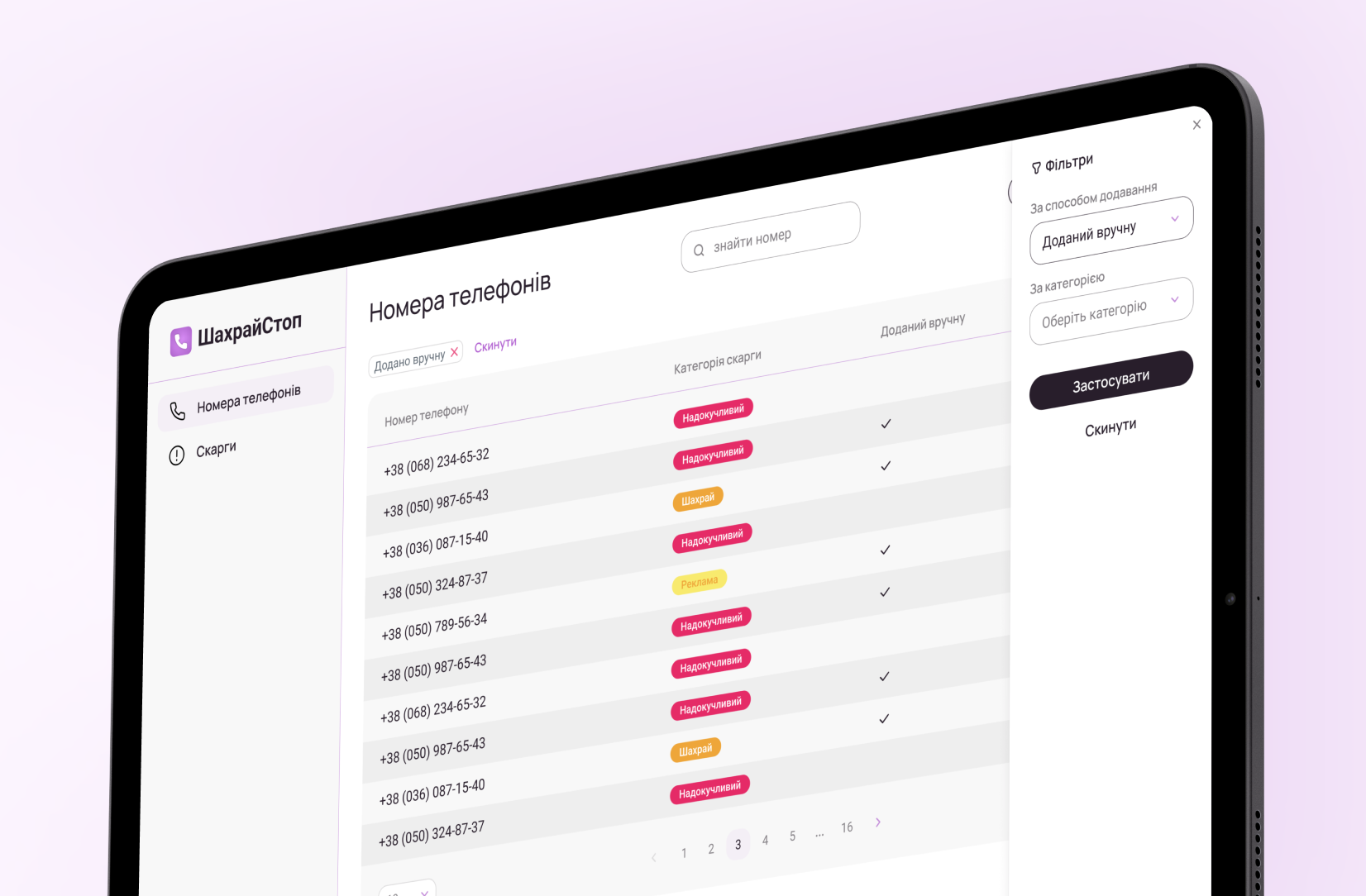Click the Скарги exclamation icon
The height and width of the screenshot is (896, 1366).
(176, 455)
